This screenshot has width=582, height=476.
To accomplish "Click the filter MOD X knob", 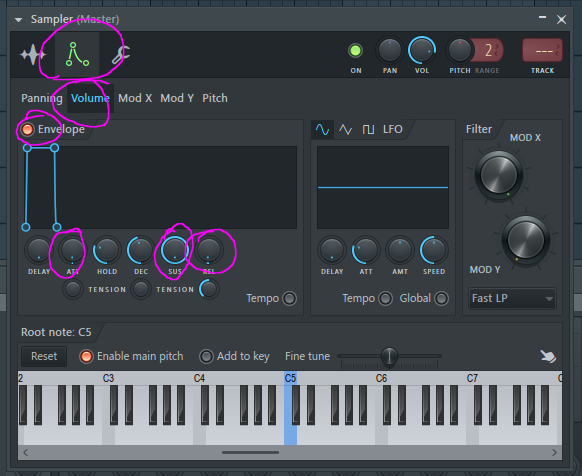I will 498,175.
